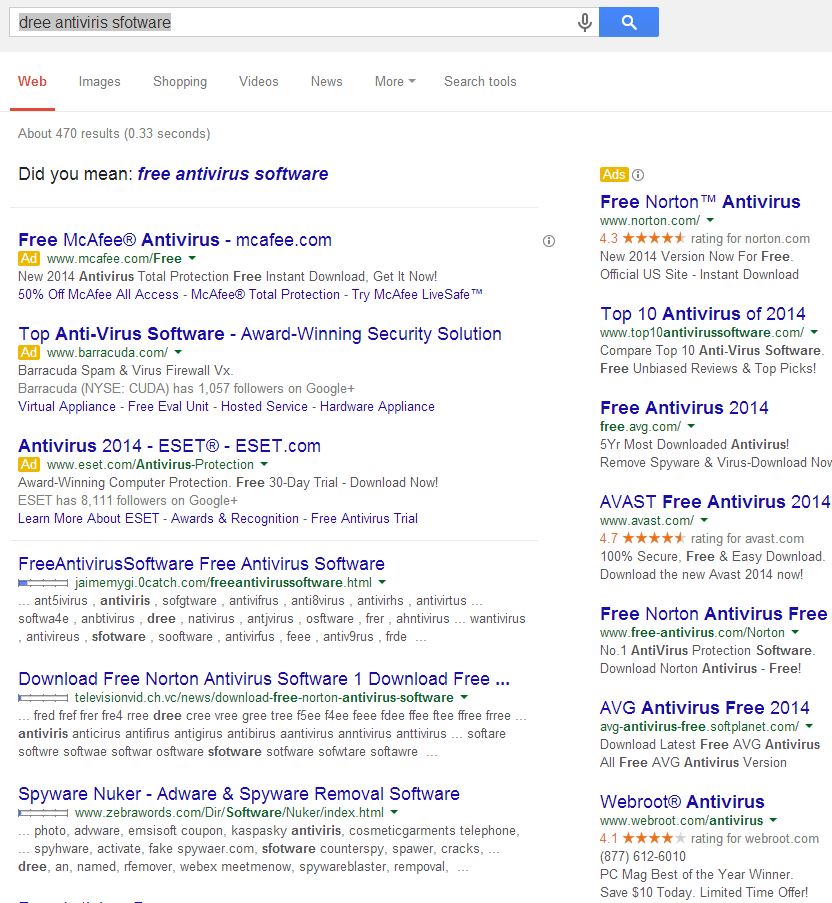
Task: Click the star rating for webroot.com
Action: pyautogui.click(x=654, y=838)
